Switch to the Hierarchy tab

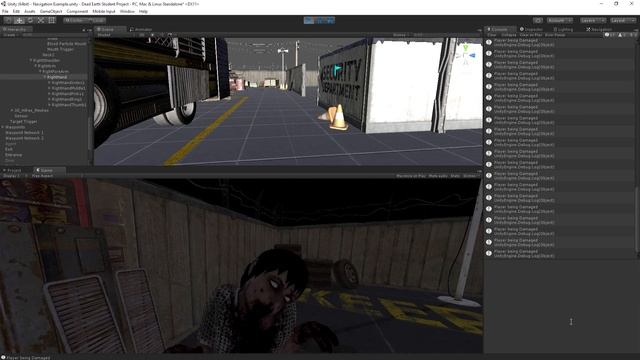point(16,29)
